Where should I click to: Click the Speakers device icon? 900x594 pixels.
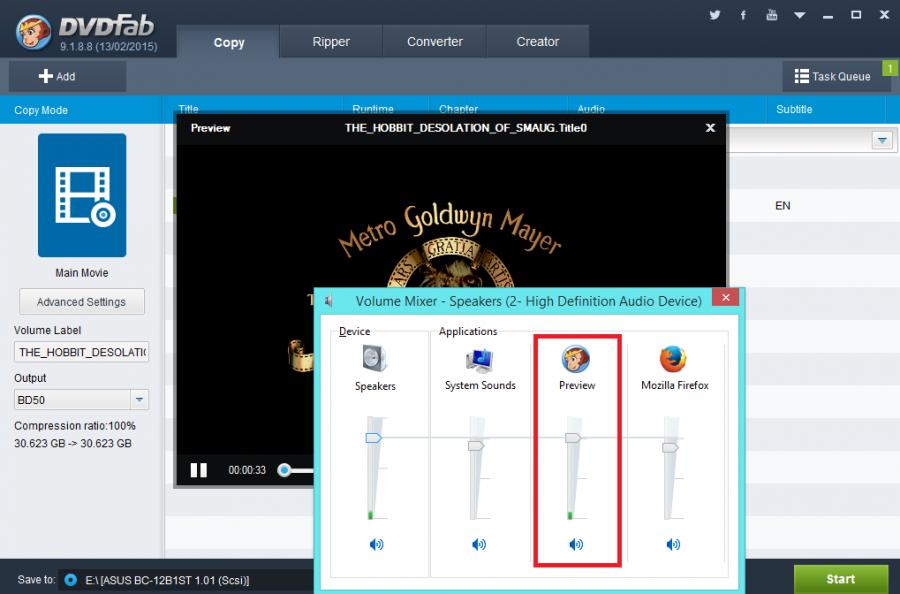(375, 358)
